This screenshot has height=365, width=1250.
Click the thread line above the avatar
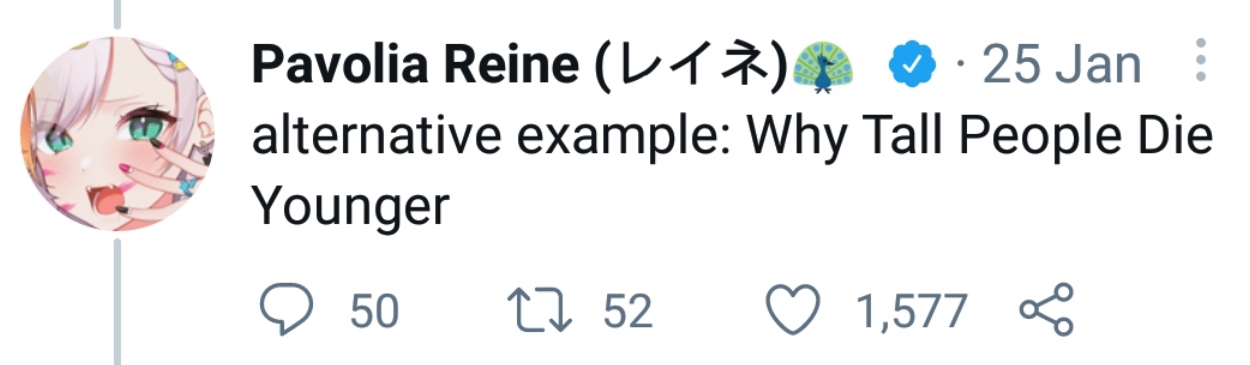tap(117, 14)
